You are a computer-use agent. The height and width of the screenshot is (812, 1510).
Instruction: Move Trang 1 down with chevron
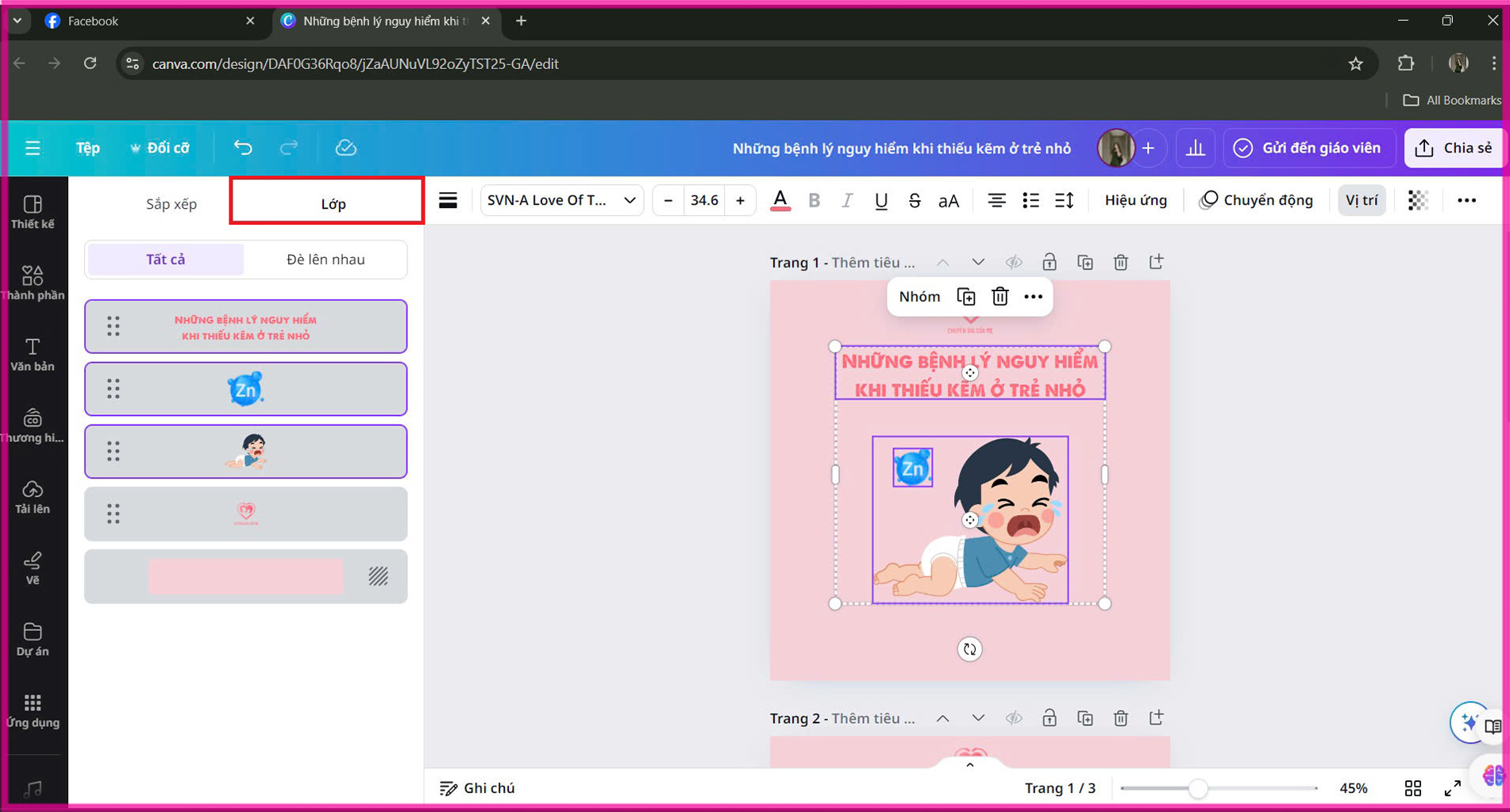pyautogui.click(x=978, y=263)
